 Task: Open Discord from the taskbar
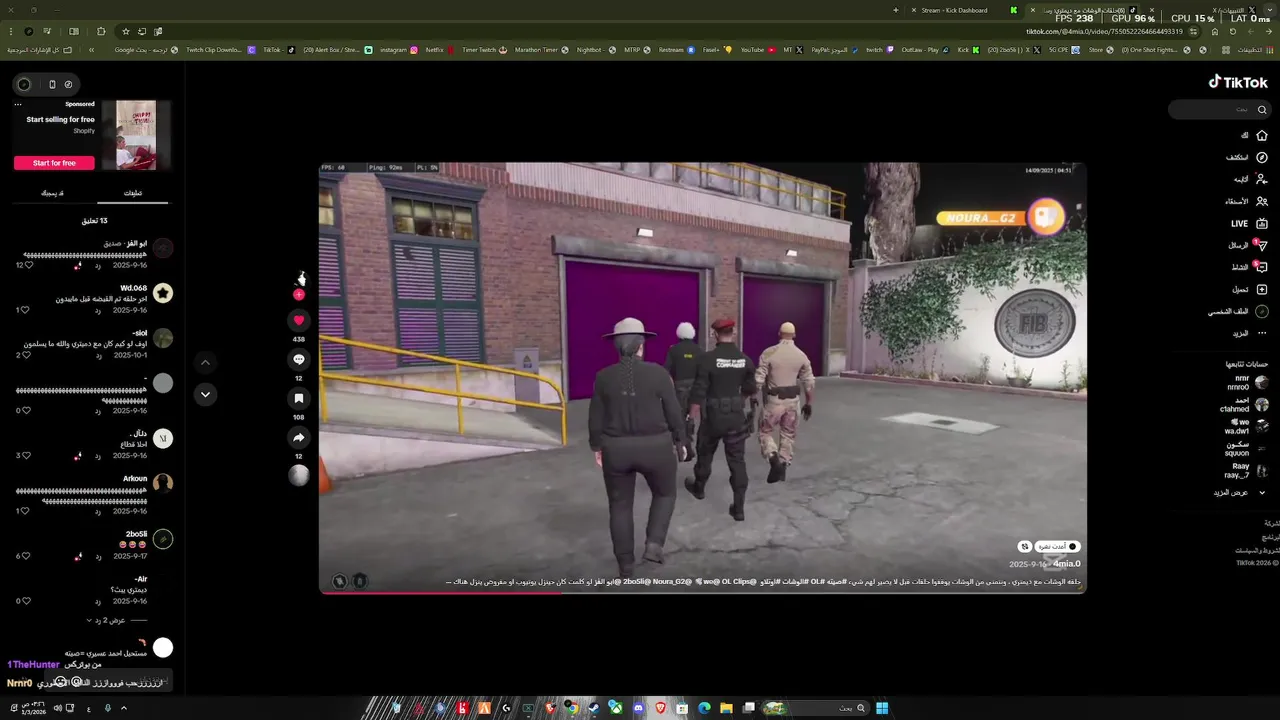[x=638, y=708]
